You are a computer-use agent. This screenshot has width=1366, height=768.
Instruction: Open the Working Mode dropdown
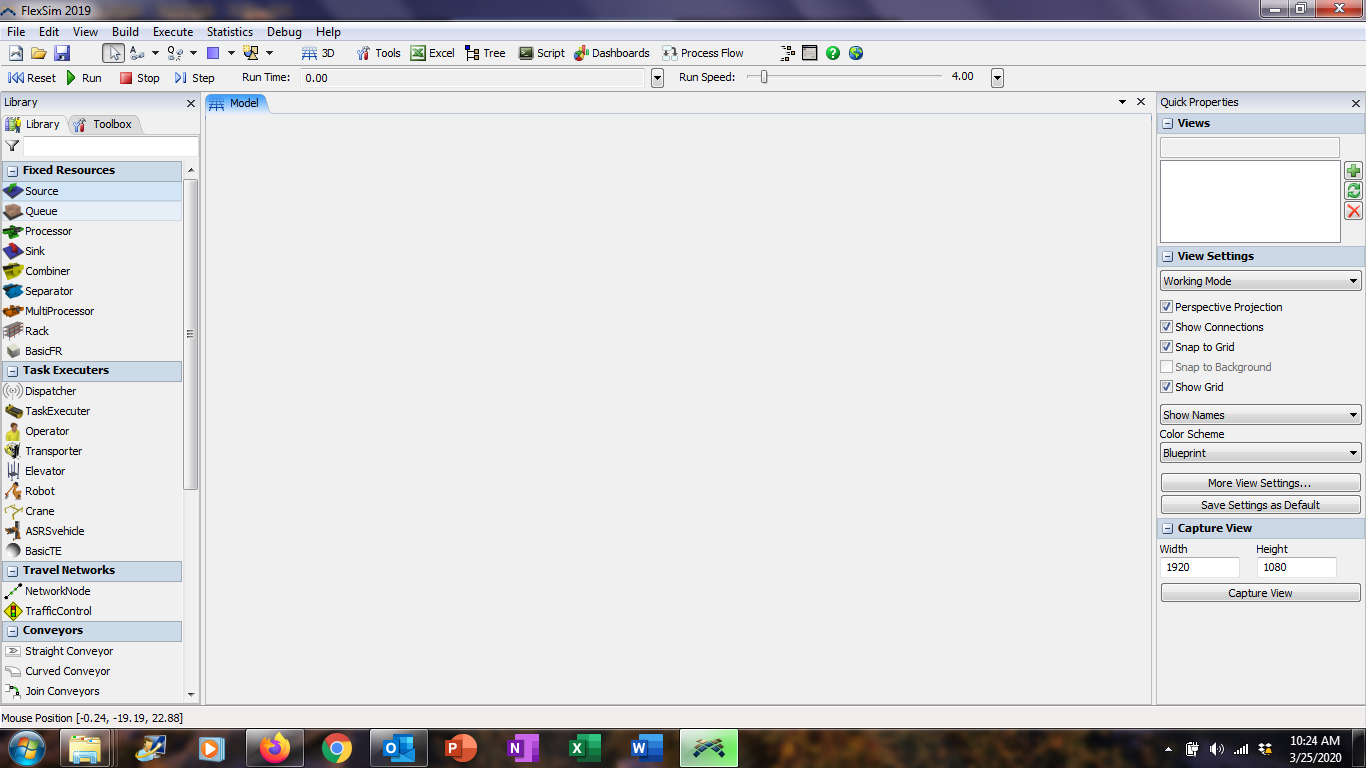click(1260, 281)
